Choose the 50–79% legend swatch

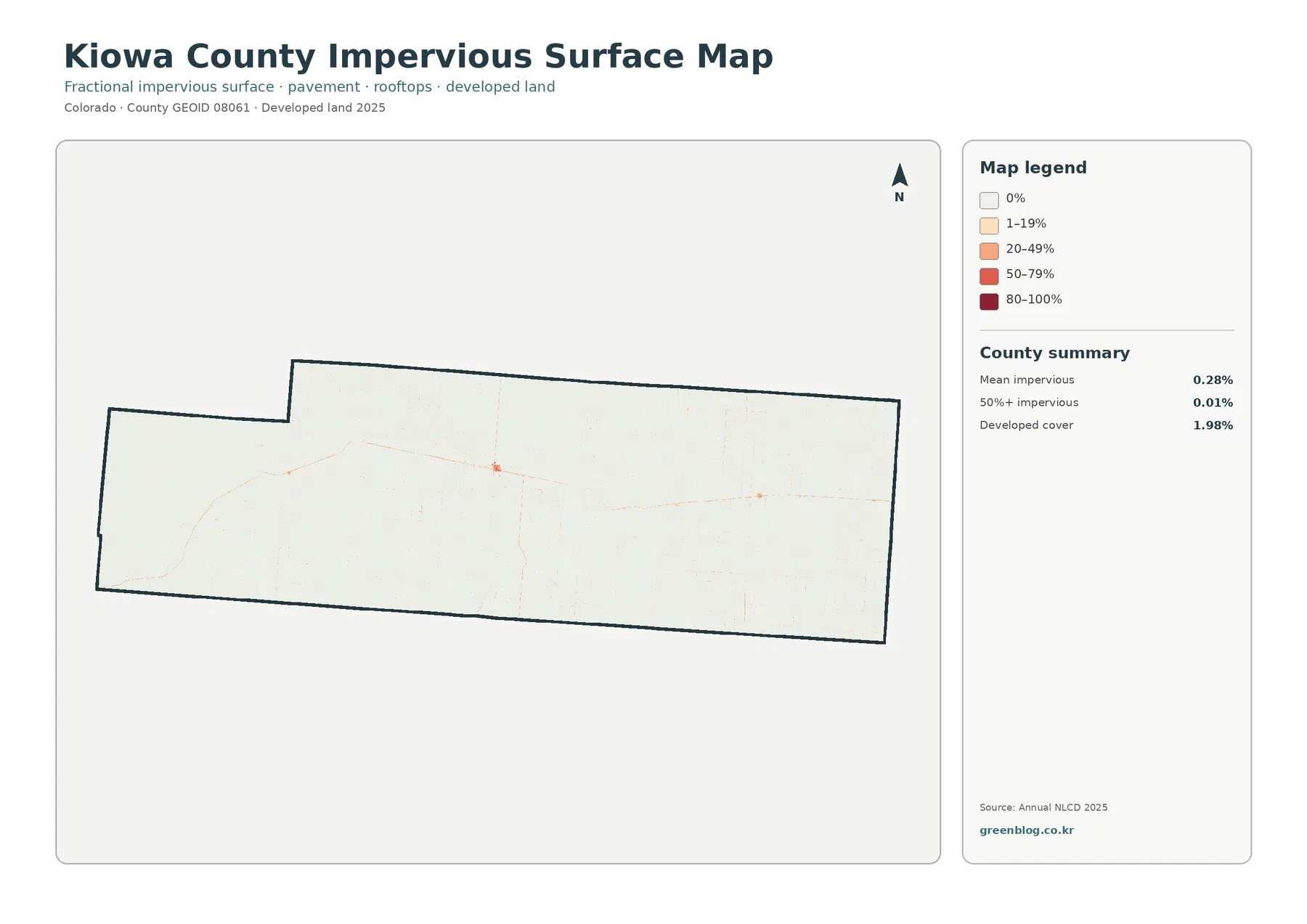tap(989, 277)
